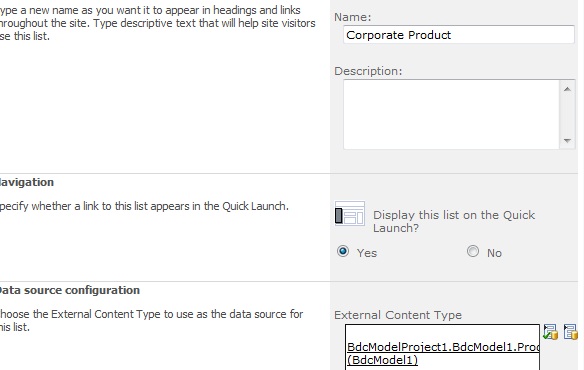584x370 pixels.
Task: Click the Name: label
Action: [x=353, y=17]
